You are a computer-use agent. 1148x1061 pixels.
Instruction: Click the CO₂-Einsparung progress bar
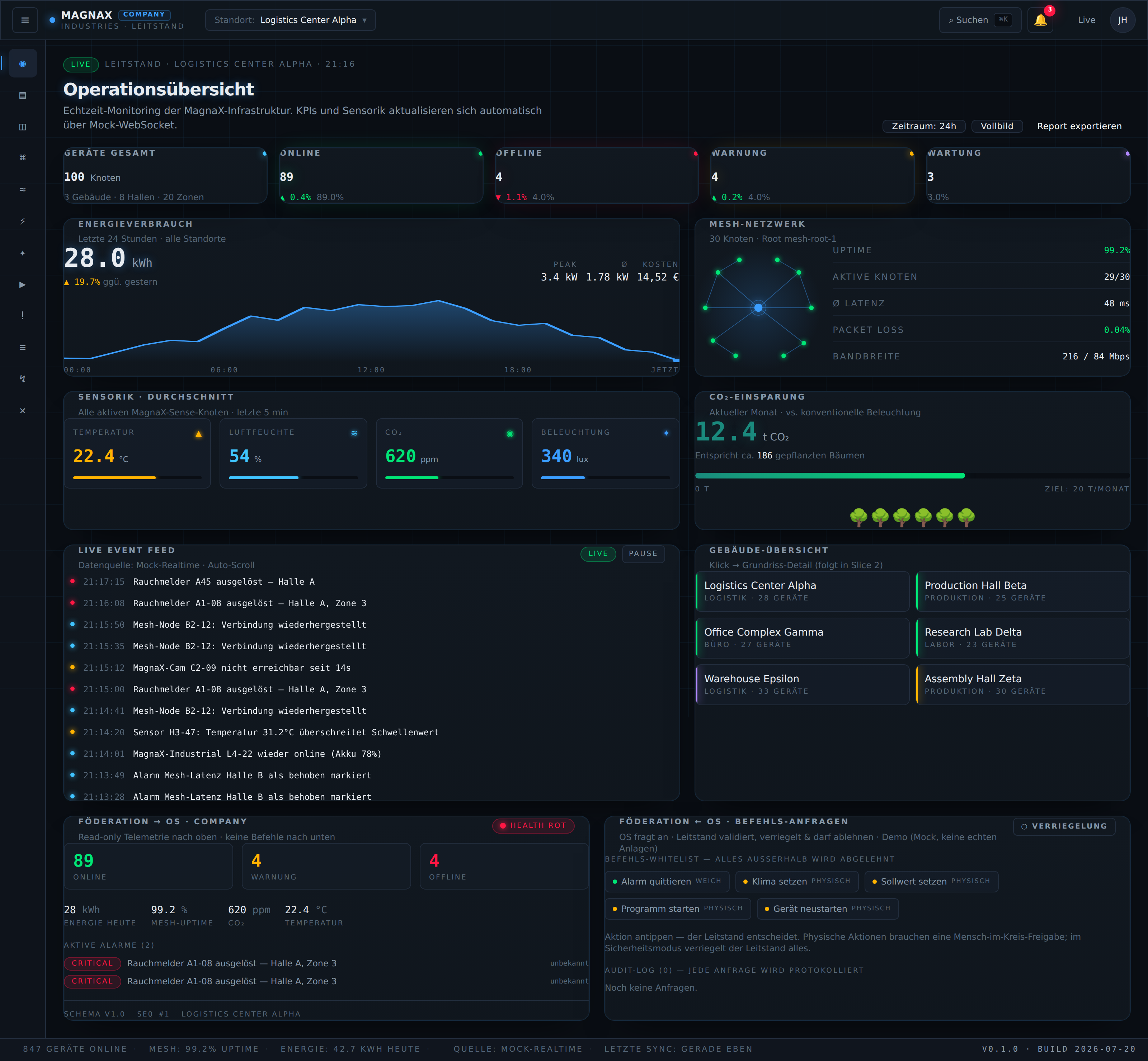pyautogui.click(x=912, y=475)
